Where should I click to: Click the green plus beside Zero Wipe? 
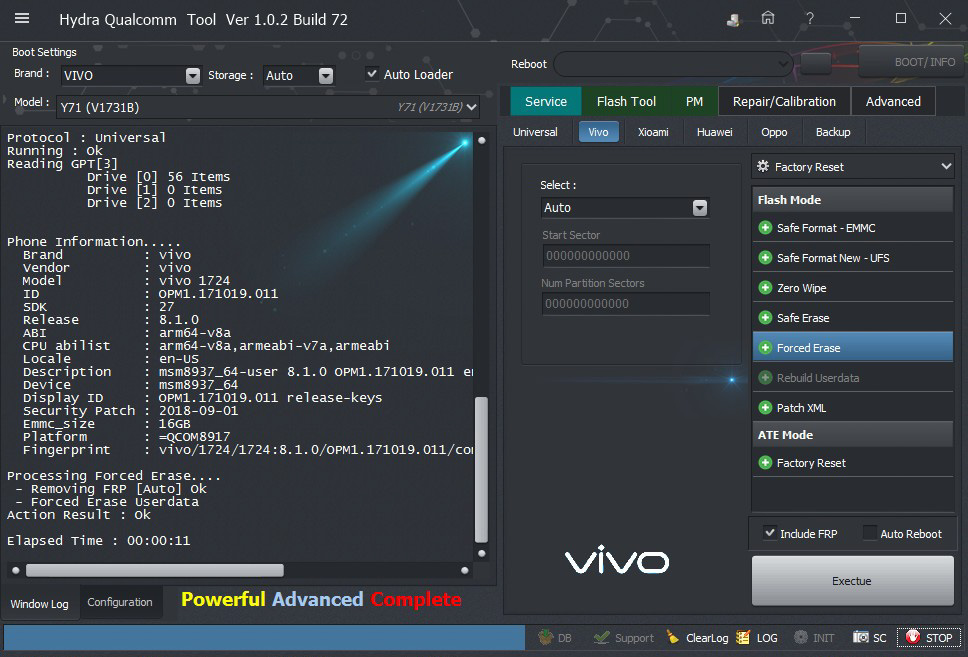pyautogui.click(x=765, y=288)
